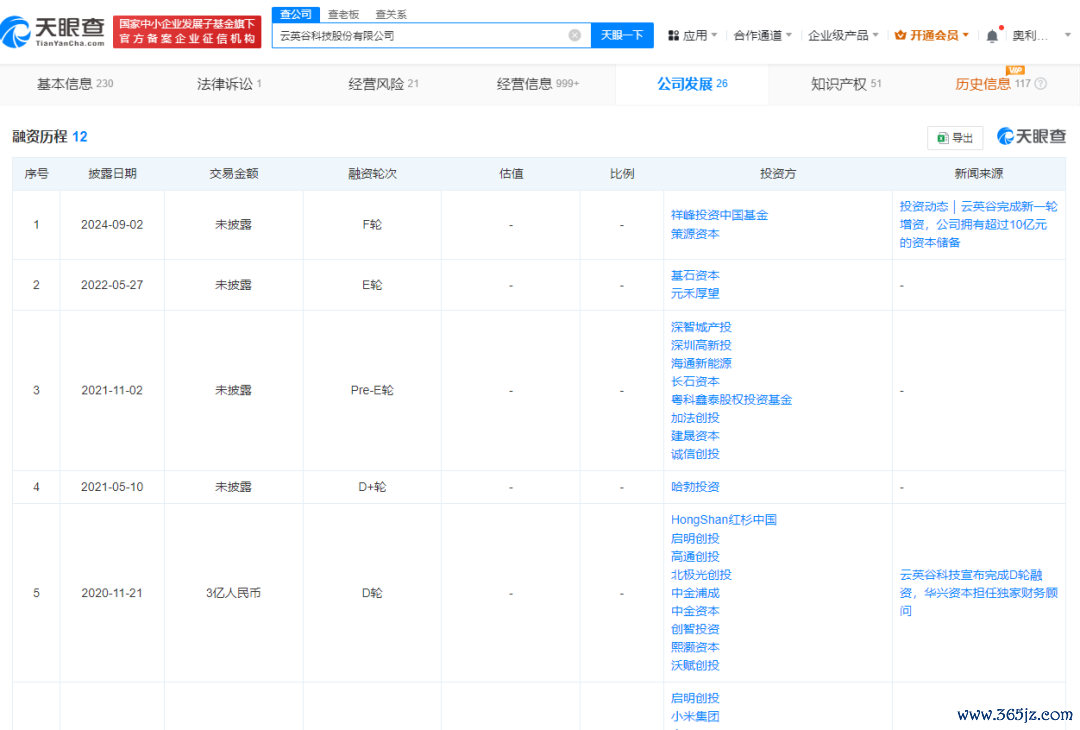Click the 导出 export button
This screenshot has width=1080, height=730.
955,138
